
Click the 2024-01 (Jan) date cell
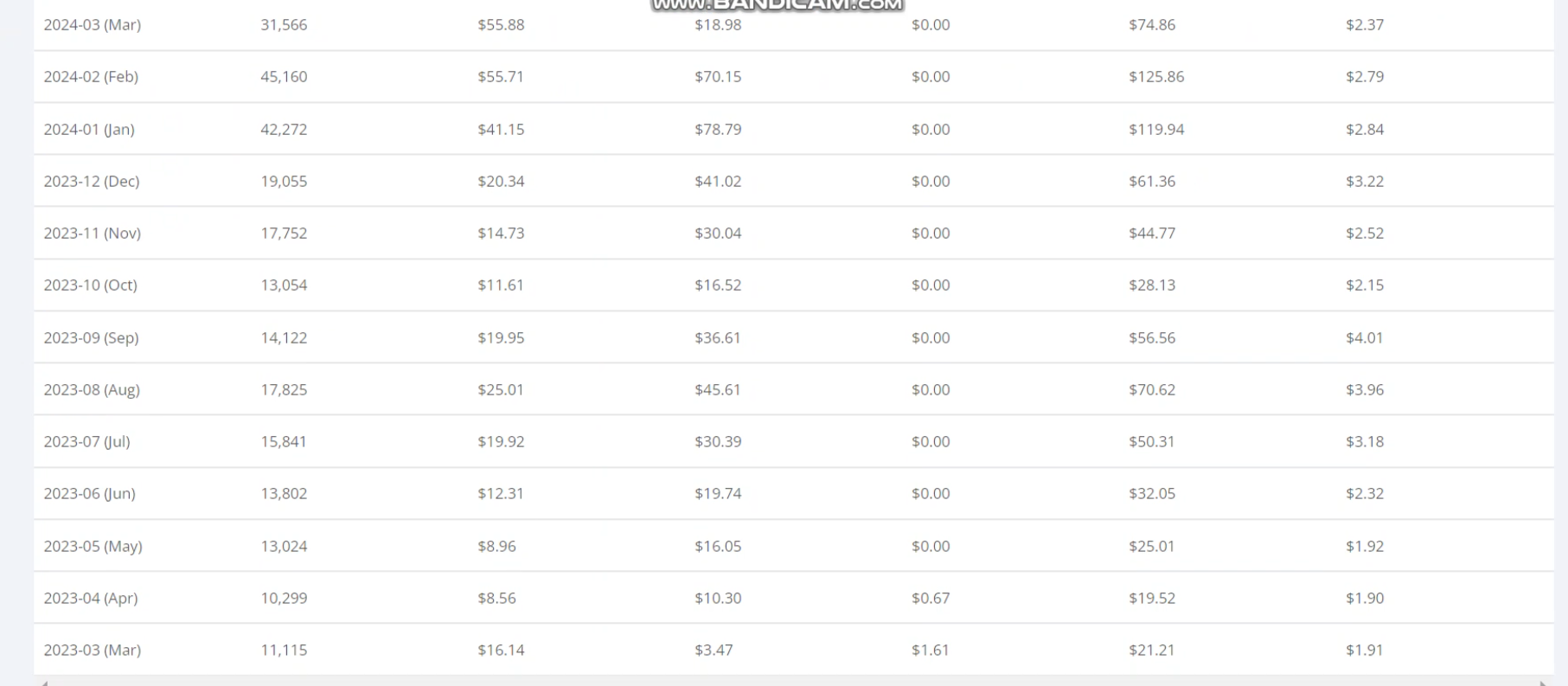89,130
